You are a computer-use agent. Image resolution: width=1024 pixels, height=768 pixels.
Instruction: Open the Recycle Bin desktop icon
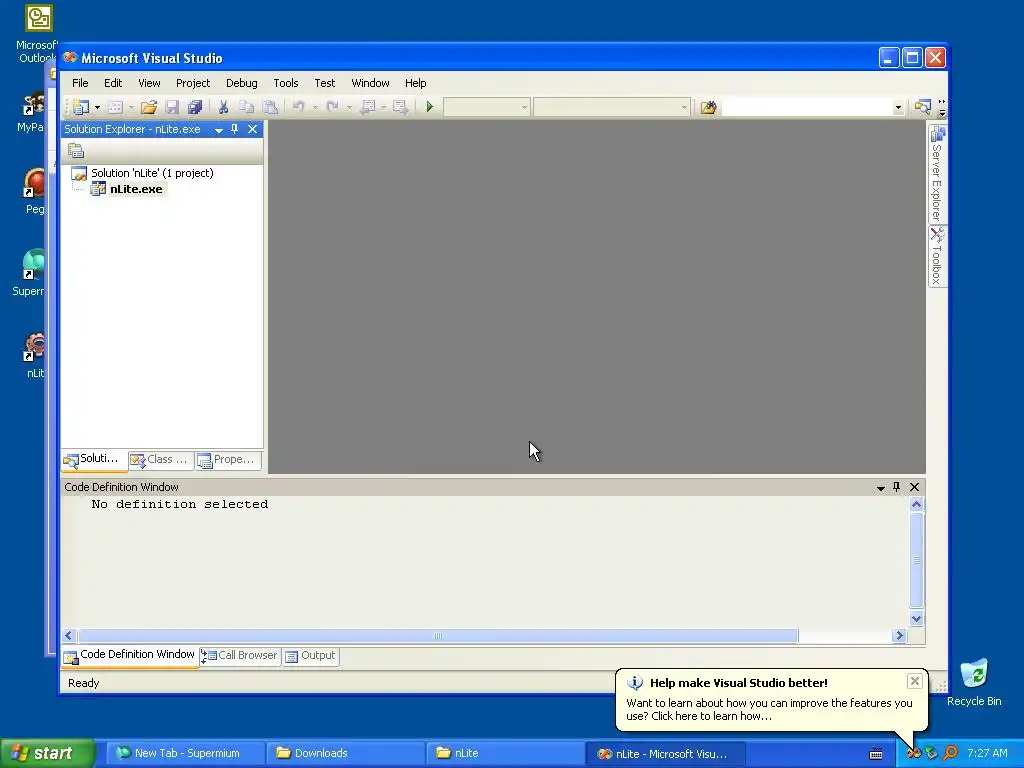click(x=974, y=682)
